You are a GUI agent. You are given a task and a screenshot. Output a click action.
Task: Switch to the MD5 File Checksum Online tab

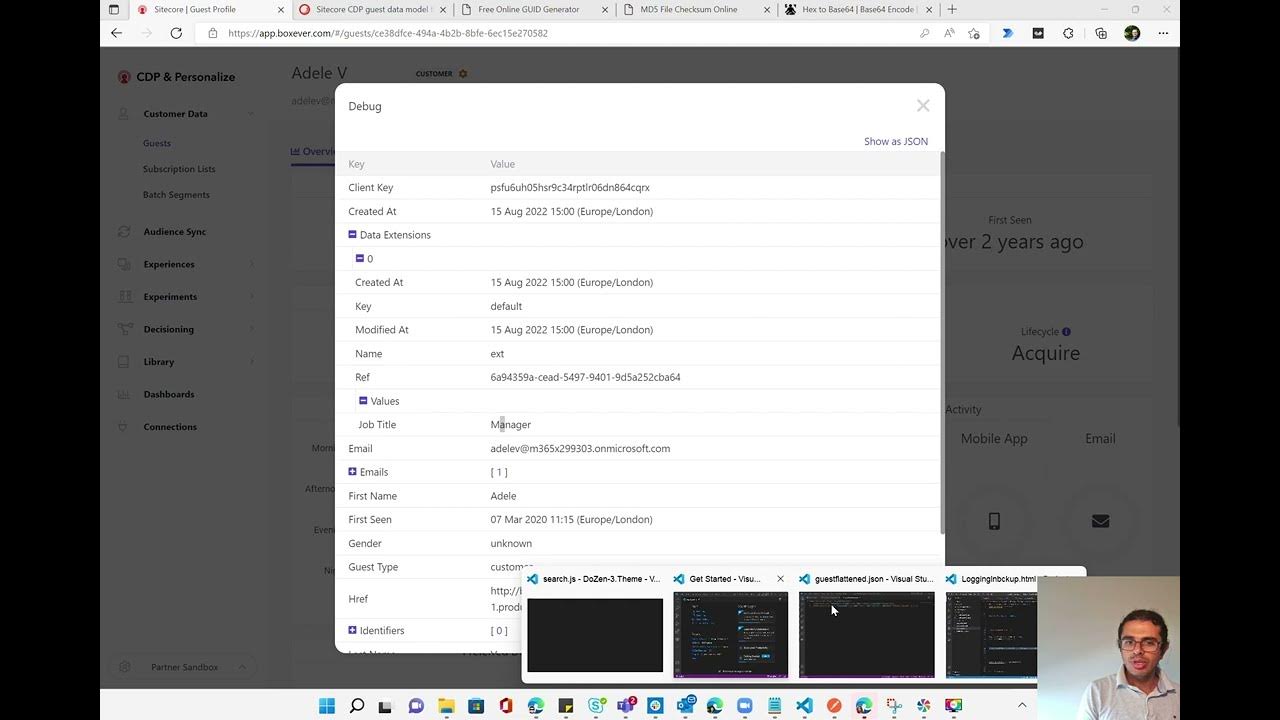696,9
